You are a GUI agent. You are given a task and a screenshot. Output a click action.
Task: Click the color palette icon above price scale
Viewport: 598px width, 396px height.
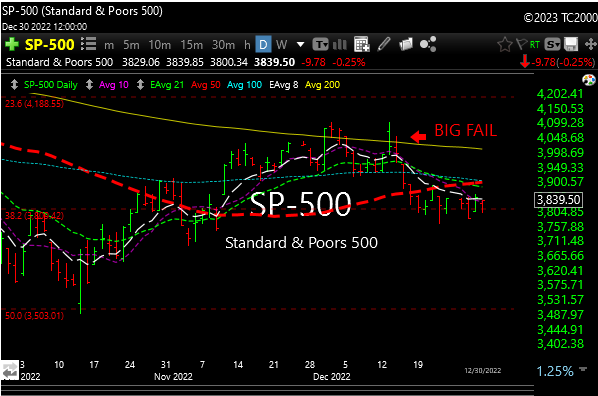tap(589, 80)
